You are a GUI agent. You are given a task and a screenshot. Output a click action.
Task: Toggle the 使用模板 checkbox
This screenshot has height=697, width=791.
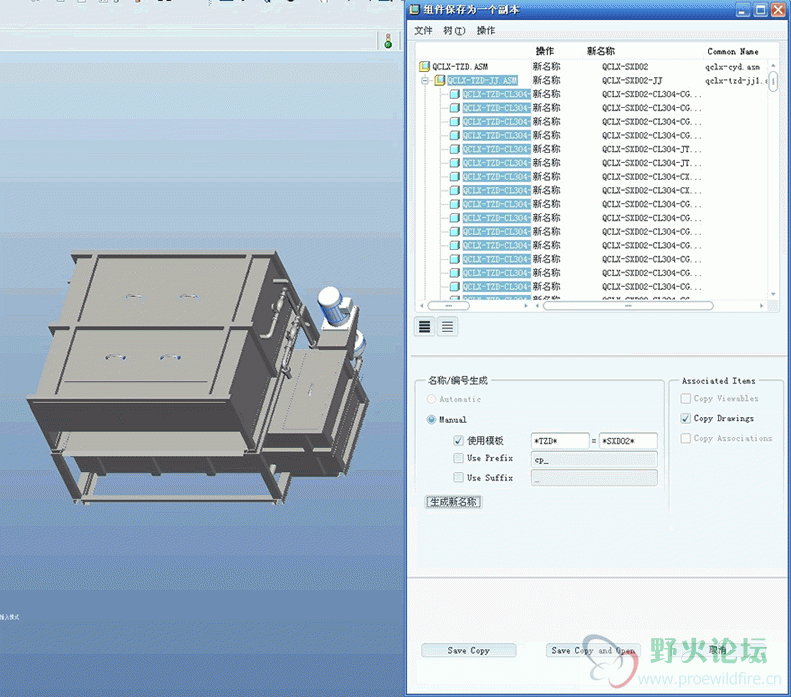[x=458, y=440]
